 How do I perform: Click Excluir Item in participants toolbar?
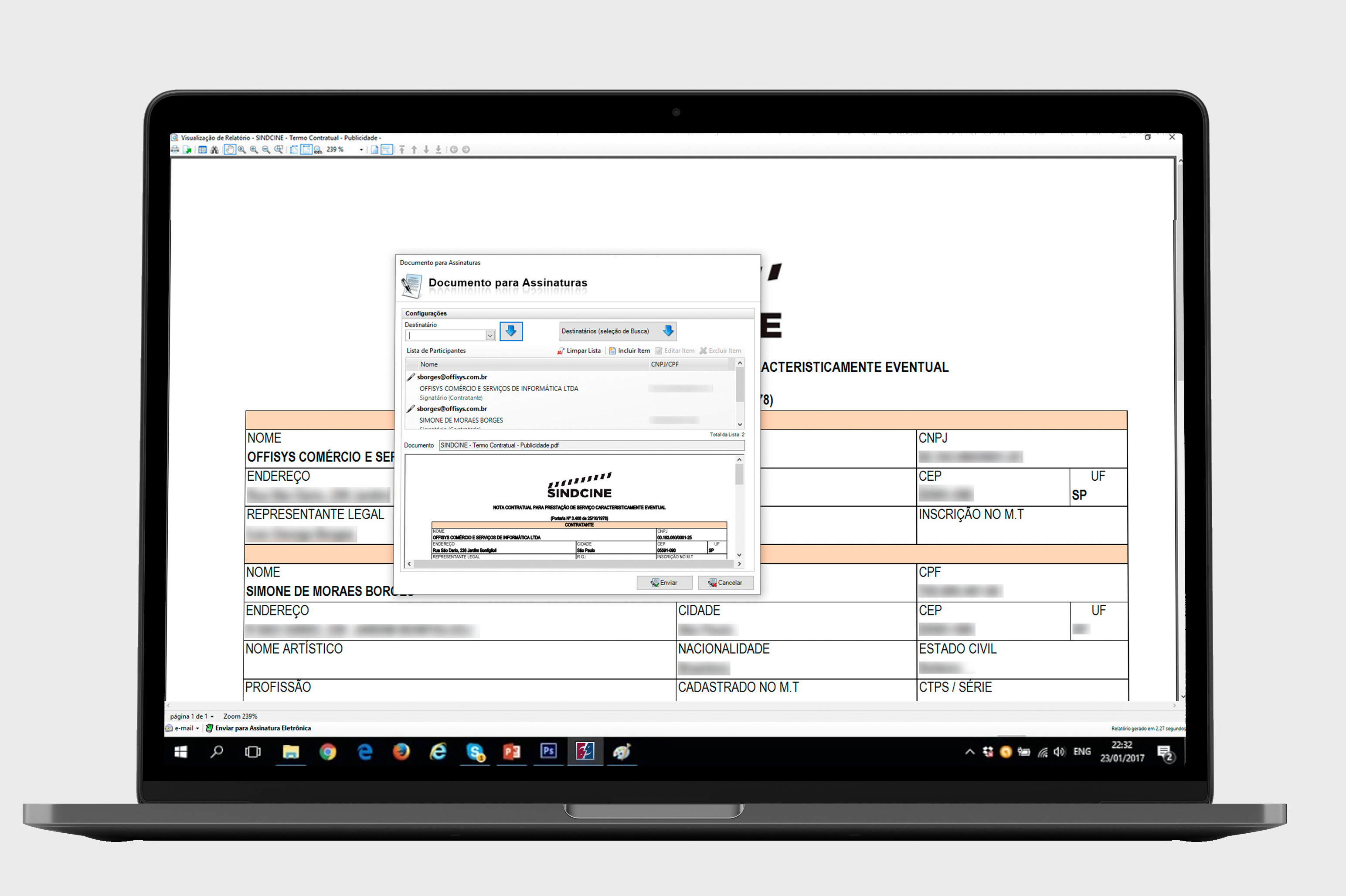click(x=720, y=351)
